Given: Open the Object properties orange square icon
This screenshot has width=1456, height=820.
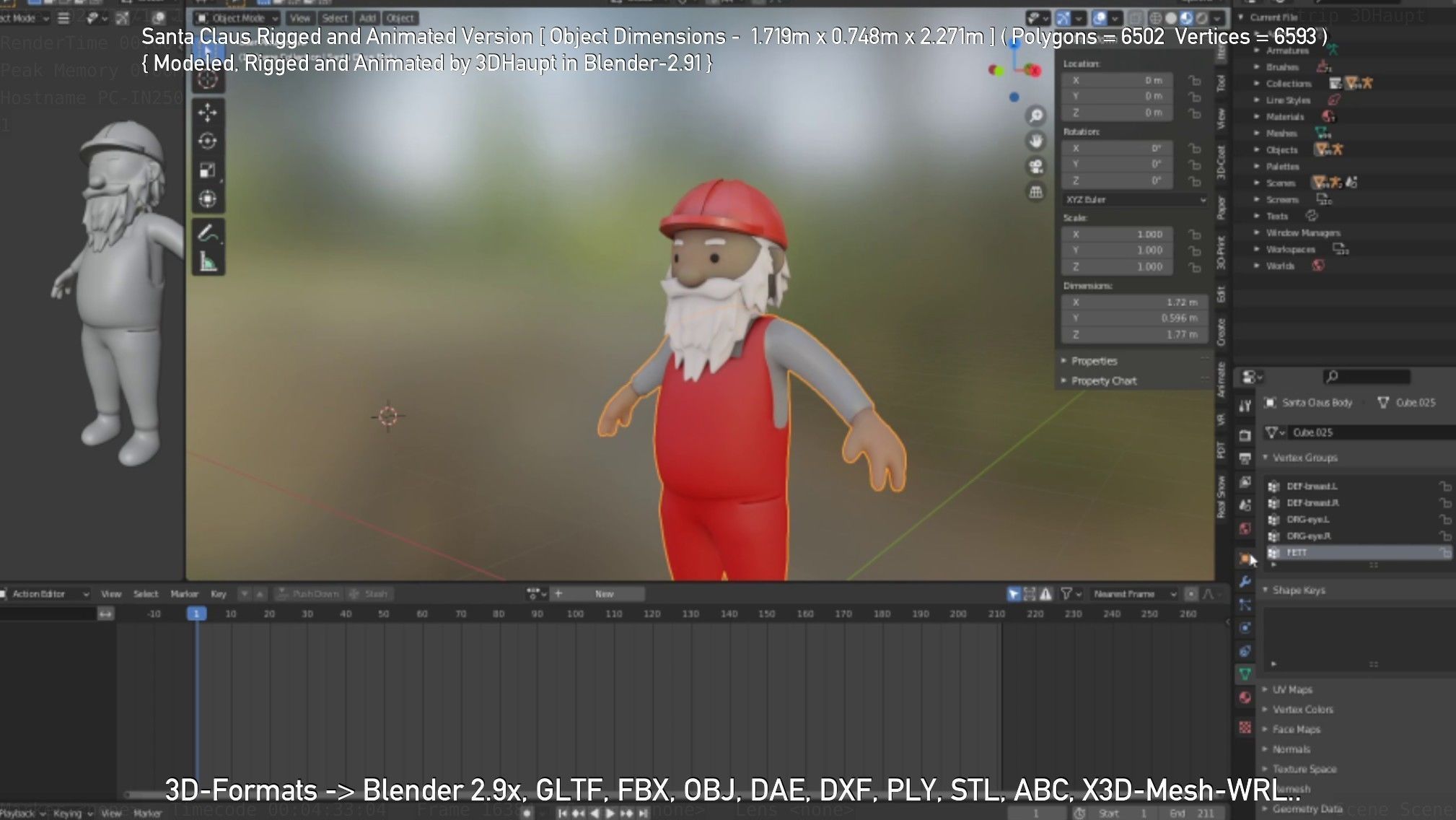Looking at the screenshot, I should pyautogui.click(x=1245, y=558).
